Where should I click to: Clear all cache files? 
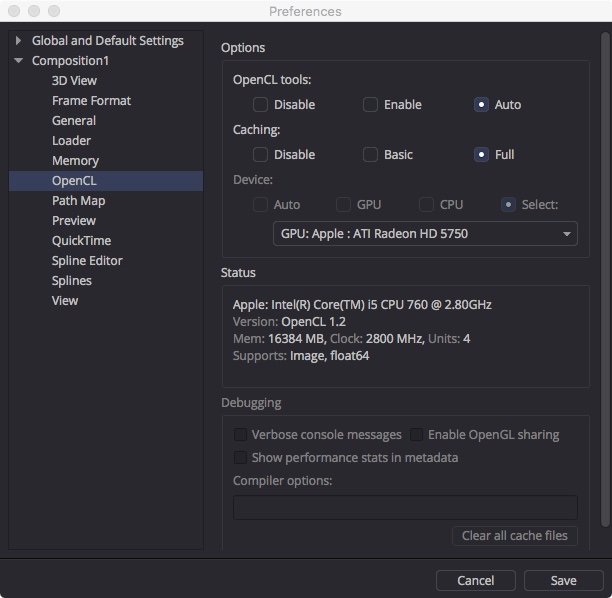[514, 536]
